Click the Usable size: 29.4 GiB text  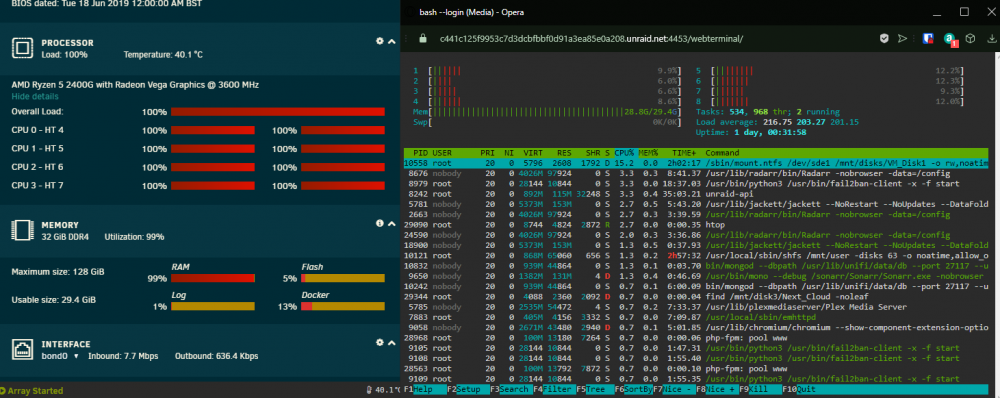click(x=54, y=300)
